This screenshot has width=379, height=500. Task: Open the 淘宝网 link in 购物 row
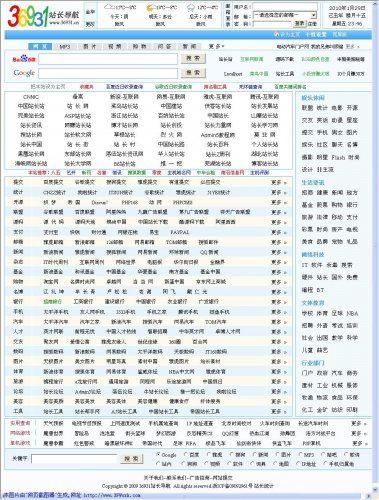pos(51,282)
